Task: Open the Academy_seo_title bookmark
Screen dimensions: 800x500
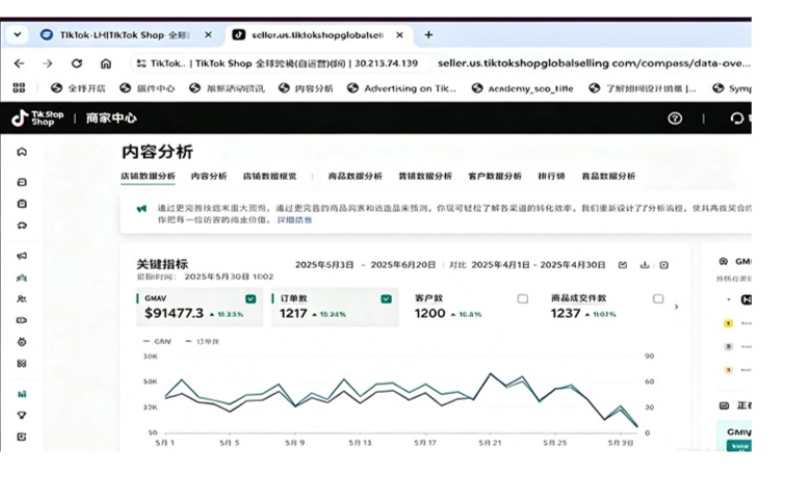Action: (522, 88)
